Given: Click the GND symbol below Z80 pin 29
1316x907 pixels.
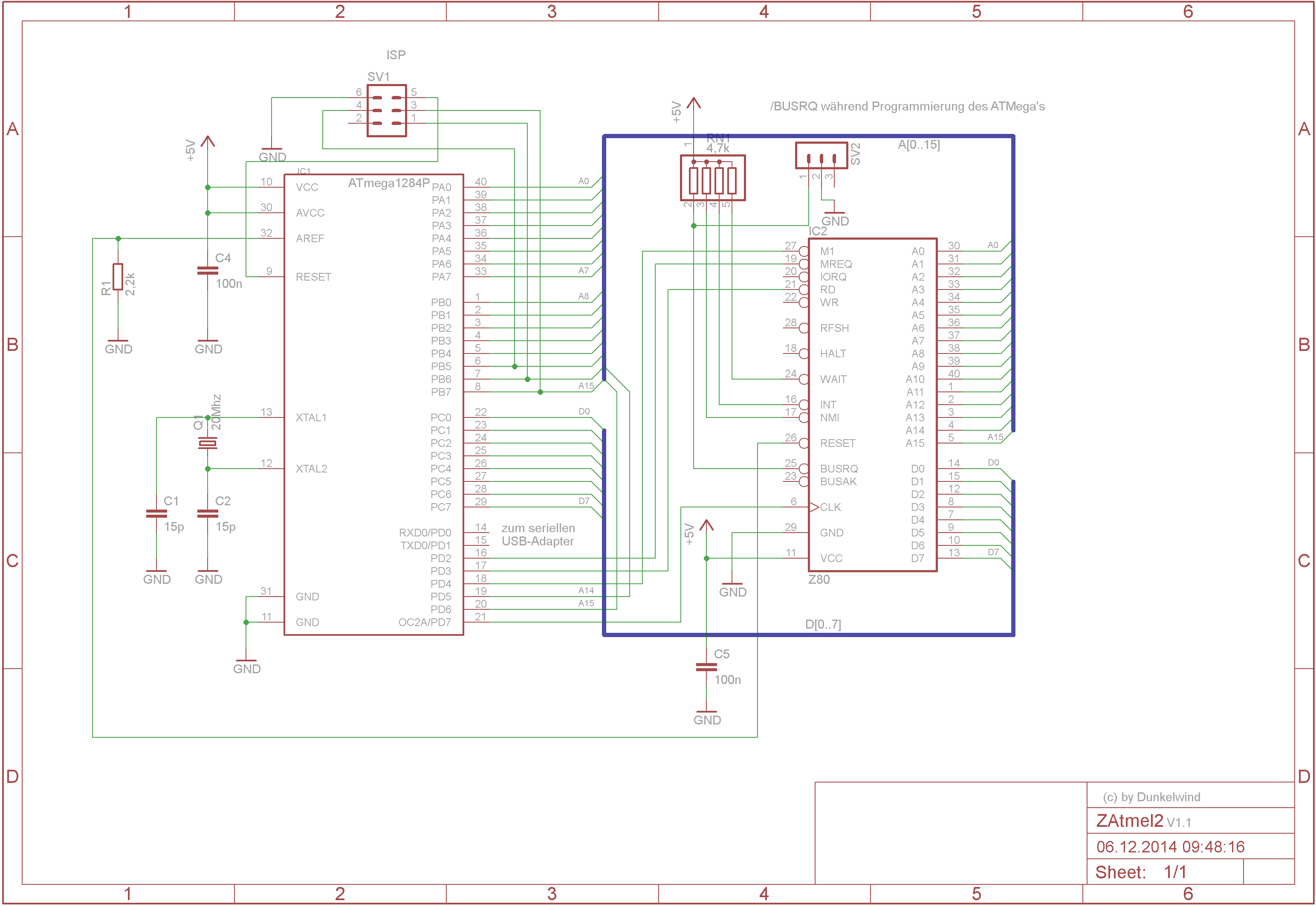Looking at the screenshot, I should pos(732,589).
